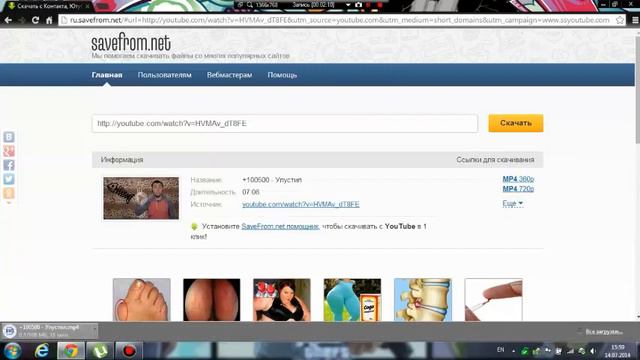
Task: Expand the share sidebar arrow
Action: pyautogui.click(x=9, y=202)
